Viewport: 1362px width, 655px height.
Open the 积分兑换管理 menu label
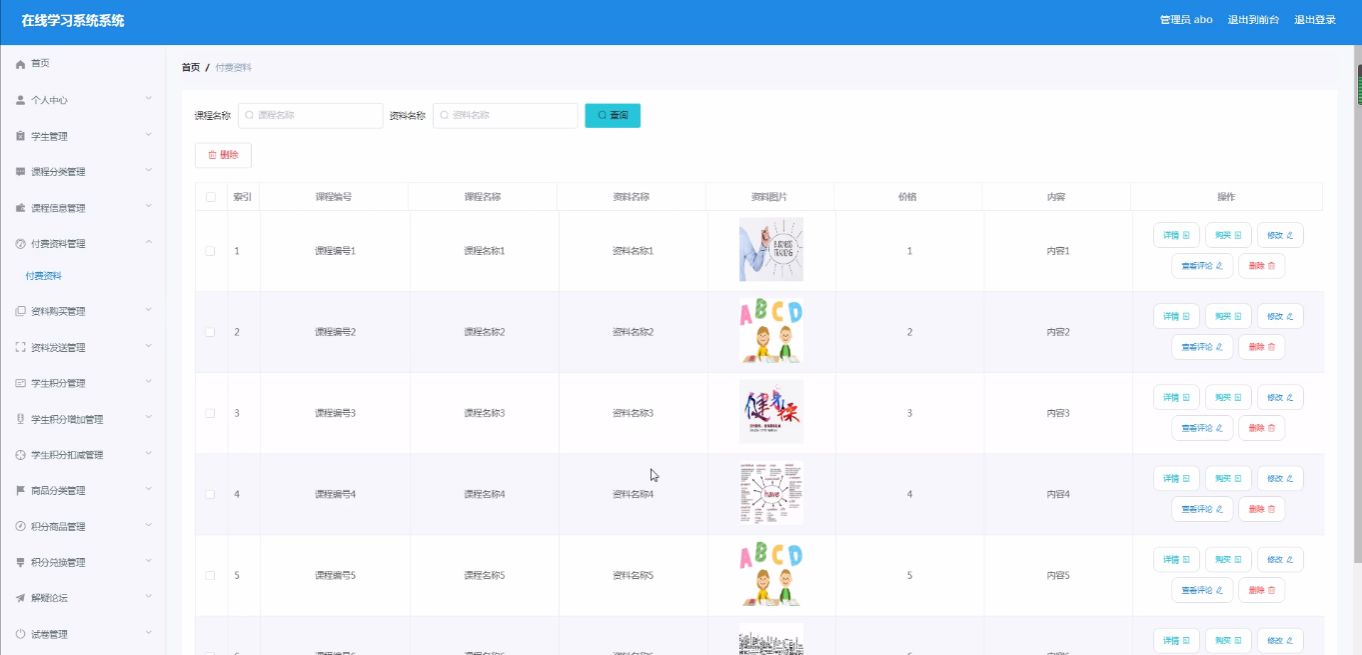pyautogui.click(x=58, y=562)
